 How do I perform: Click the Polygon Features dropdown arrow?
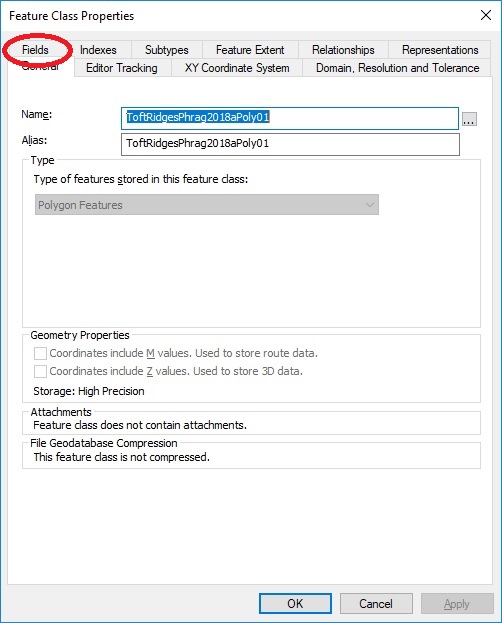[x=370, y=205]
